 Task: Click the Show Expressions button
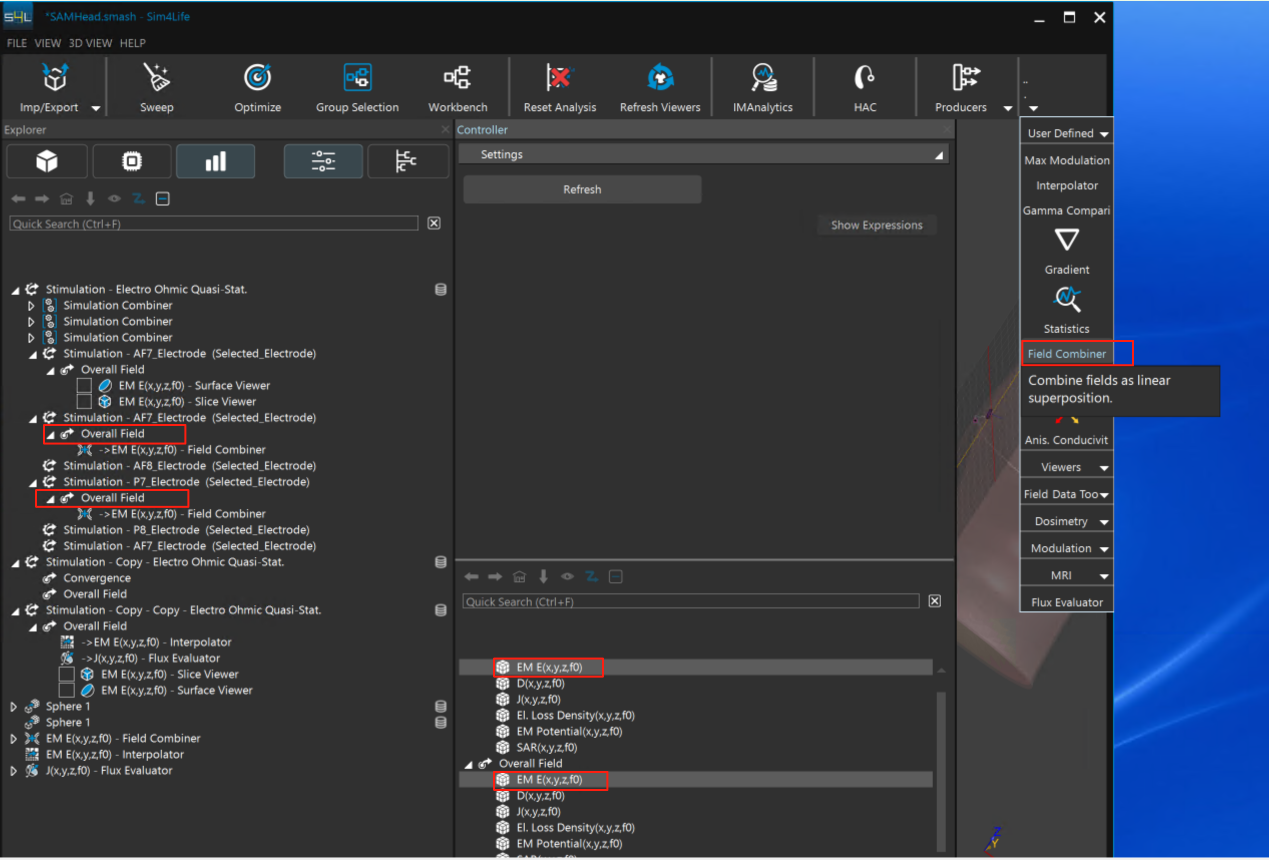click(x=876, y=225)
